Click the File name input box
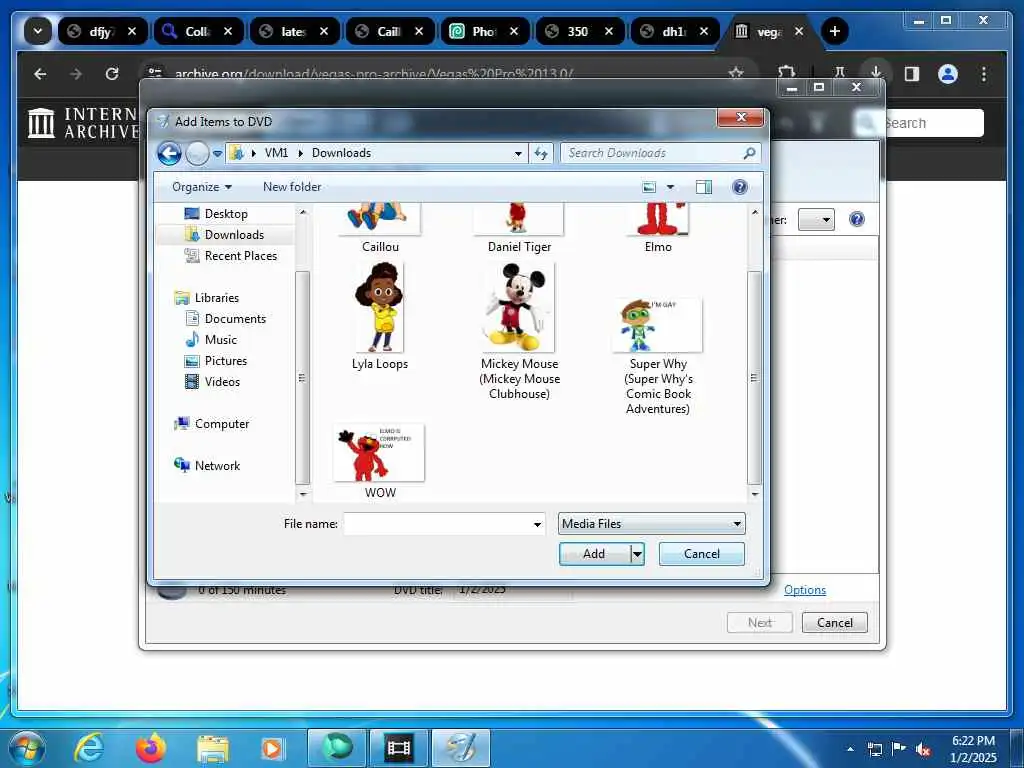 point(438,524)
